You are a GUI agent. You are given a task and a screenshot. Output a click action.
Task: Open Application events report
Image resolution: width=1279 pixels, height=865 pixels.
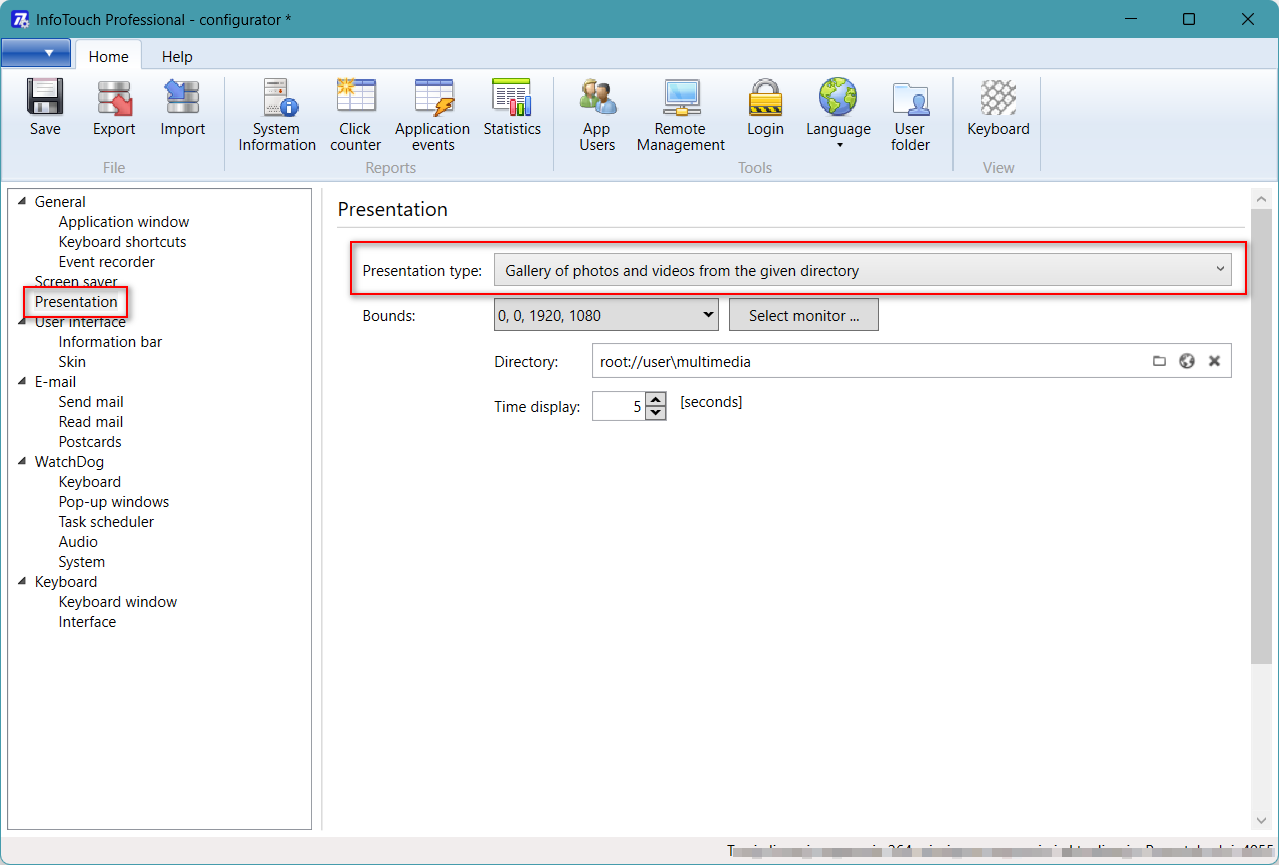432,115
